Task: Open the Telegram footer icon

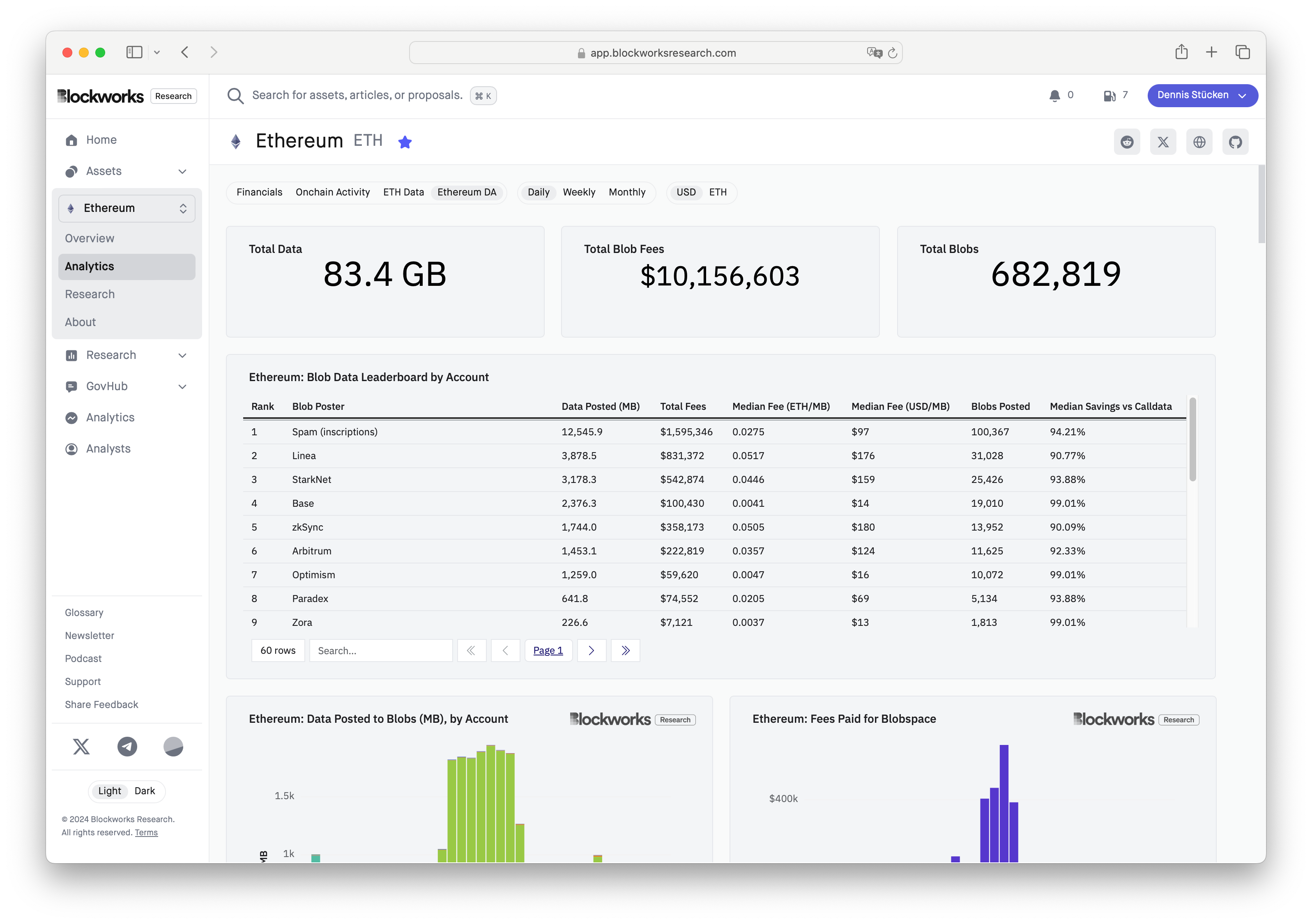Action: point(127,746)
